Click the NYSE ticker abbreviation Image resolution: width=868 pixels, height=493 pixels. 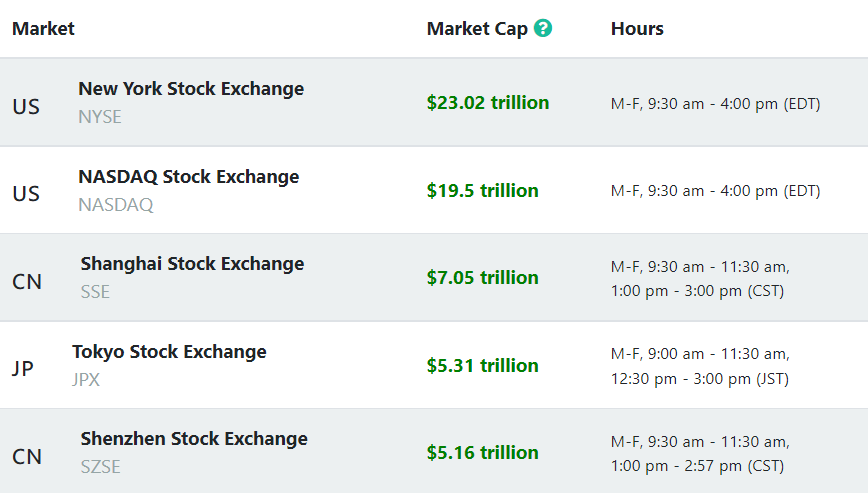click(100, 116)
